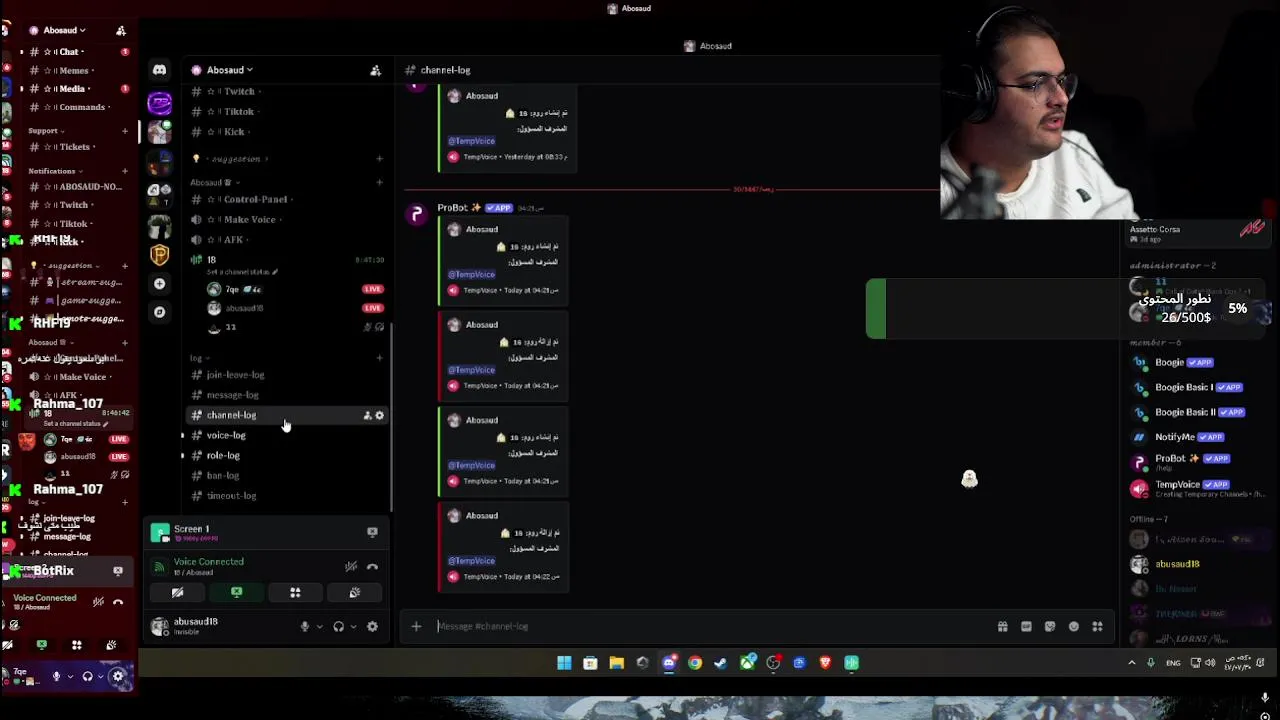
Task: Open the Abosaud server name dropdown
Action: pyautogui.click(x=228, y=70)
